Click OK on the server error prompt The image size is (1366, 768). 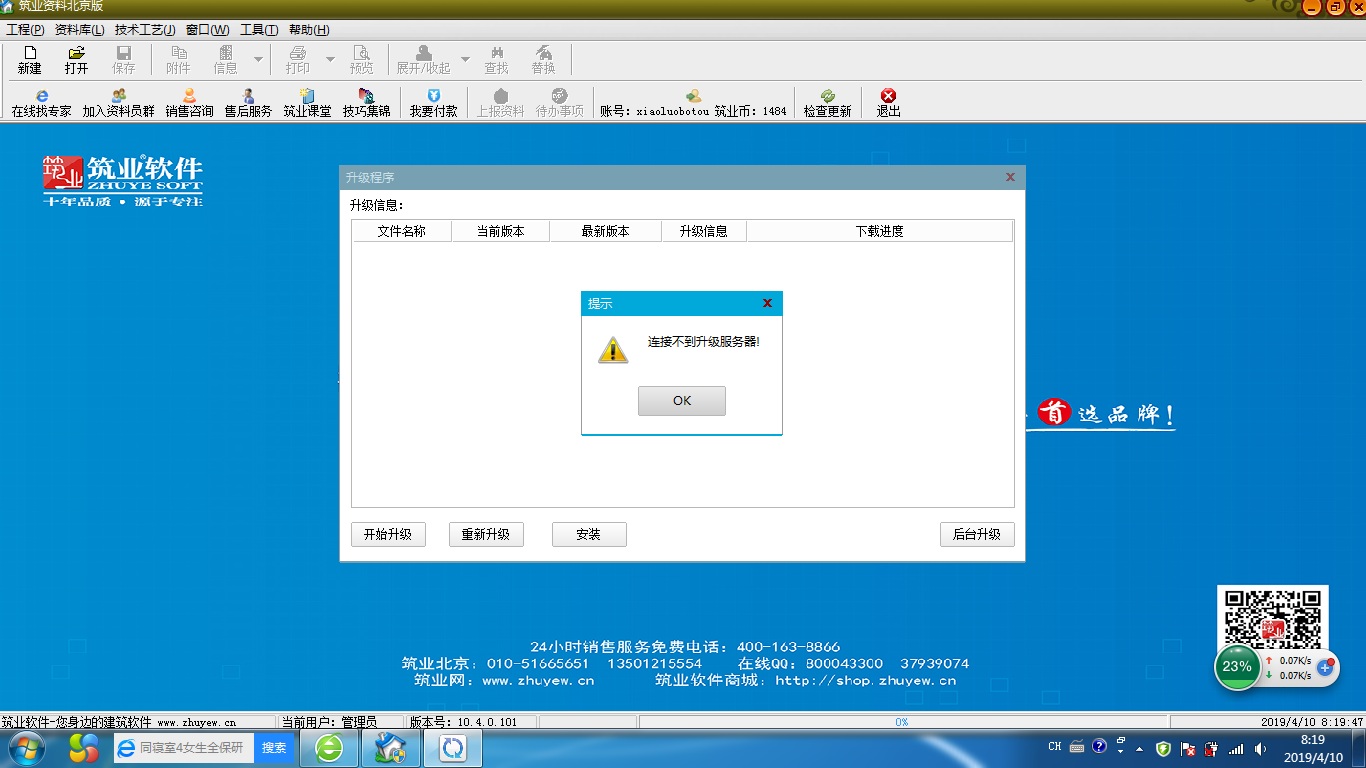pos(681,400)
